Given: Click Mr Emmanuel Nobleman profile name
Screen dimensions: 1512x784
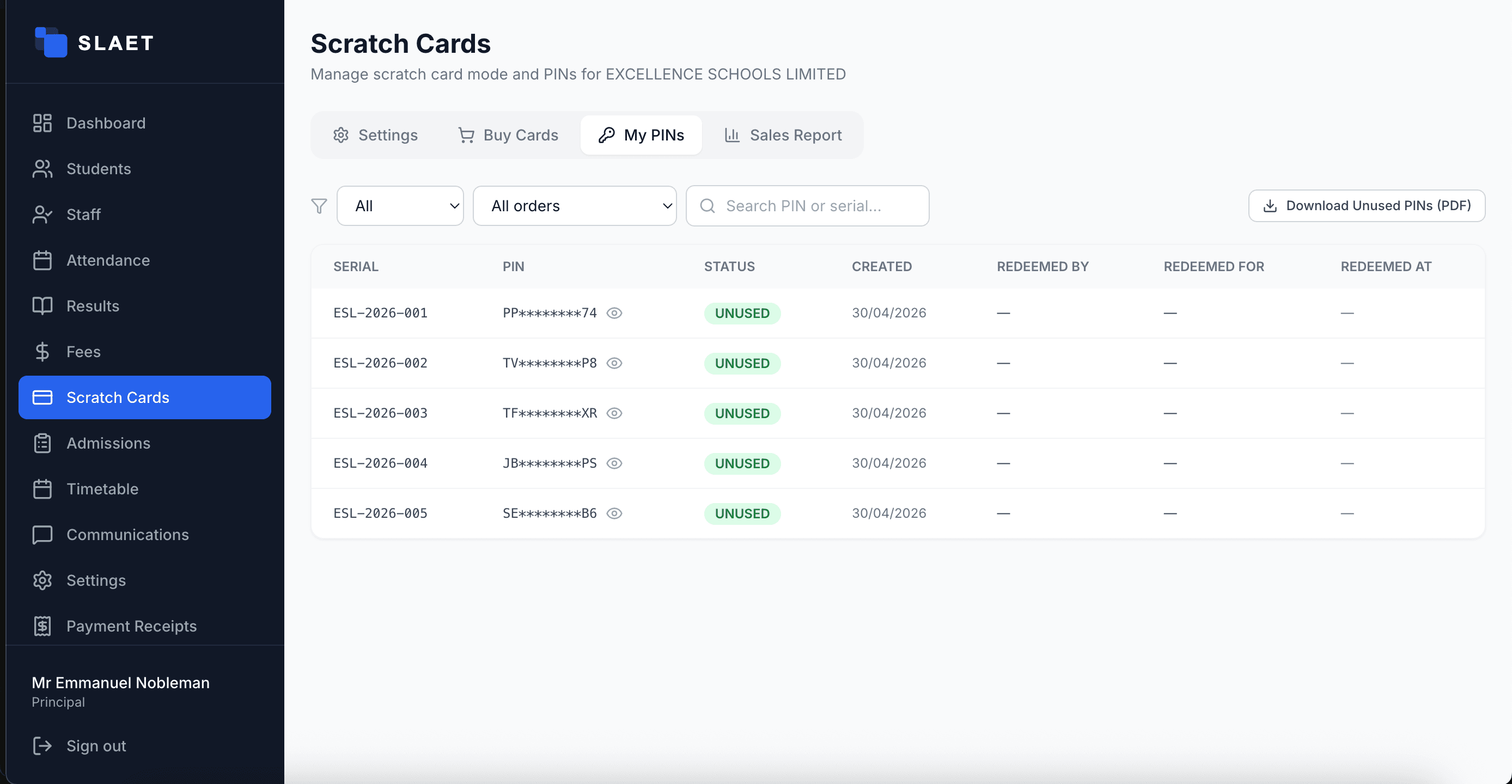Looking at the screenshot, I should coord(120,683).
